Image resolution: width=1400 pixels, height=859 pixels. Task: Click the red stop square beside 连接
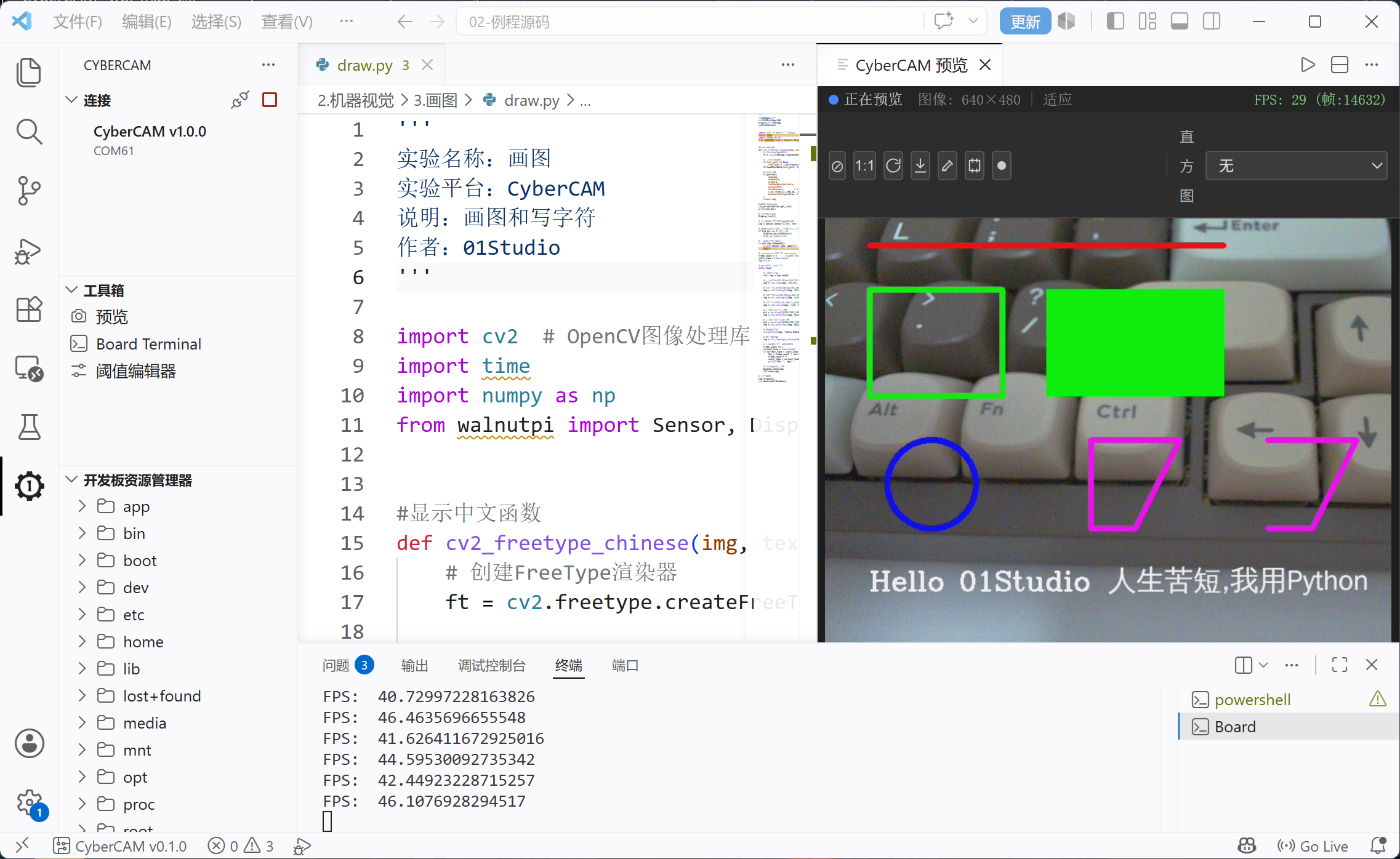270,100
